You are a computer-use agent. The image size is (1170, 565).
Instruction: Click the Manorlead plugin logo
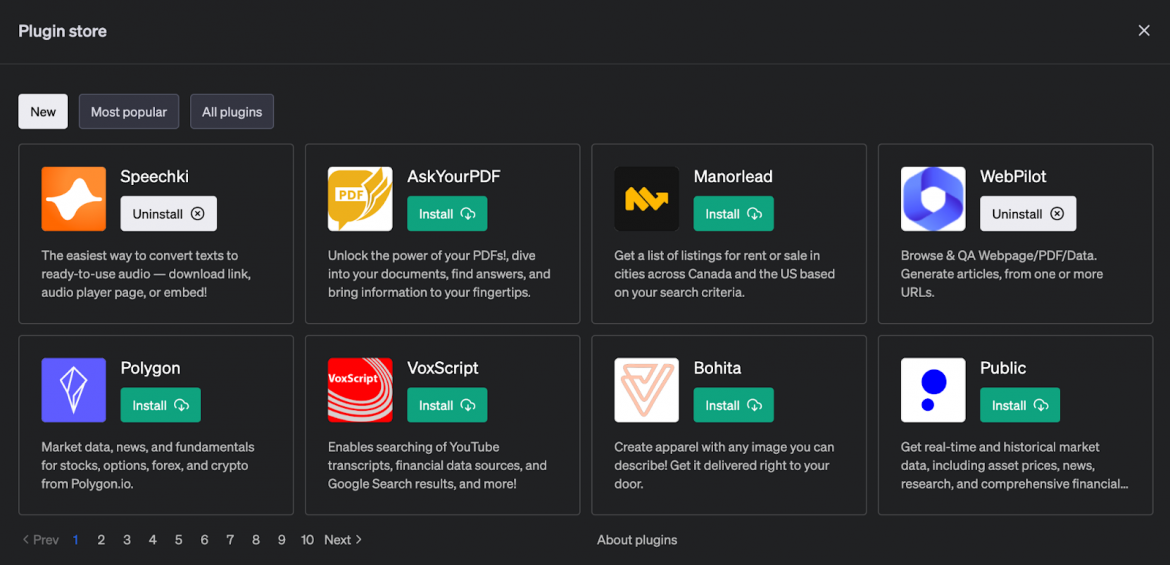[646, 199]
